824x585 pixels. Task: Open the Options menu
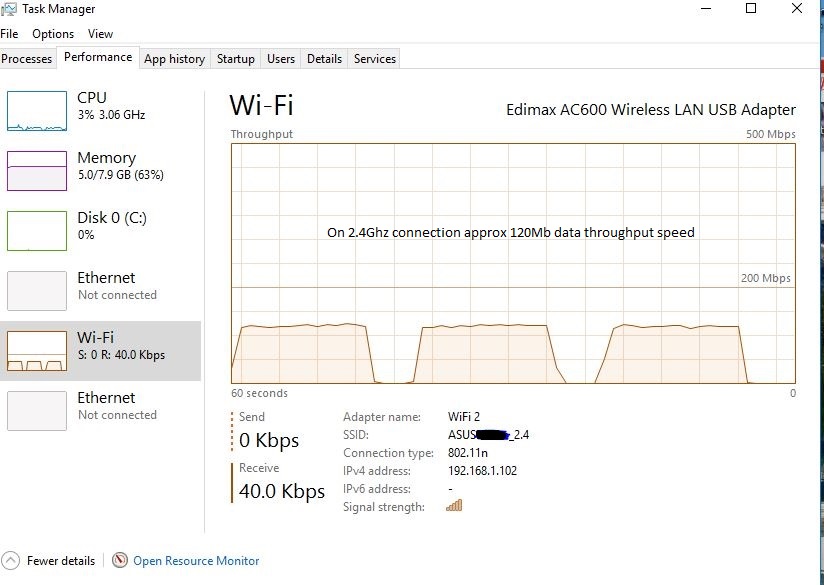(52, 33)
